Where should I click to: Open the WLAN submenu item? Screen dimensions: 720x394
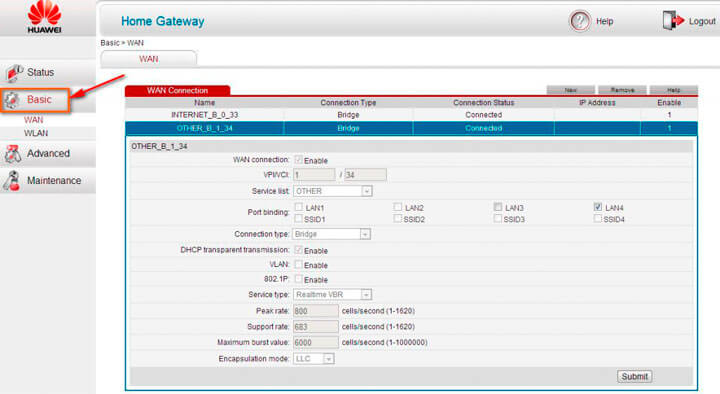[x=36, y=133]
